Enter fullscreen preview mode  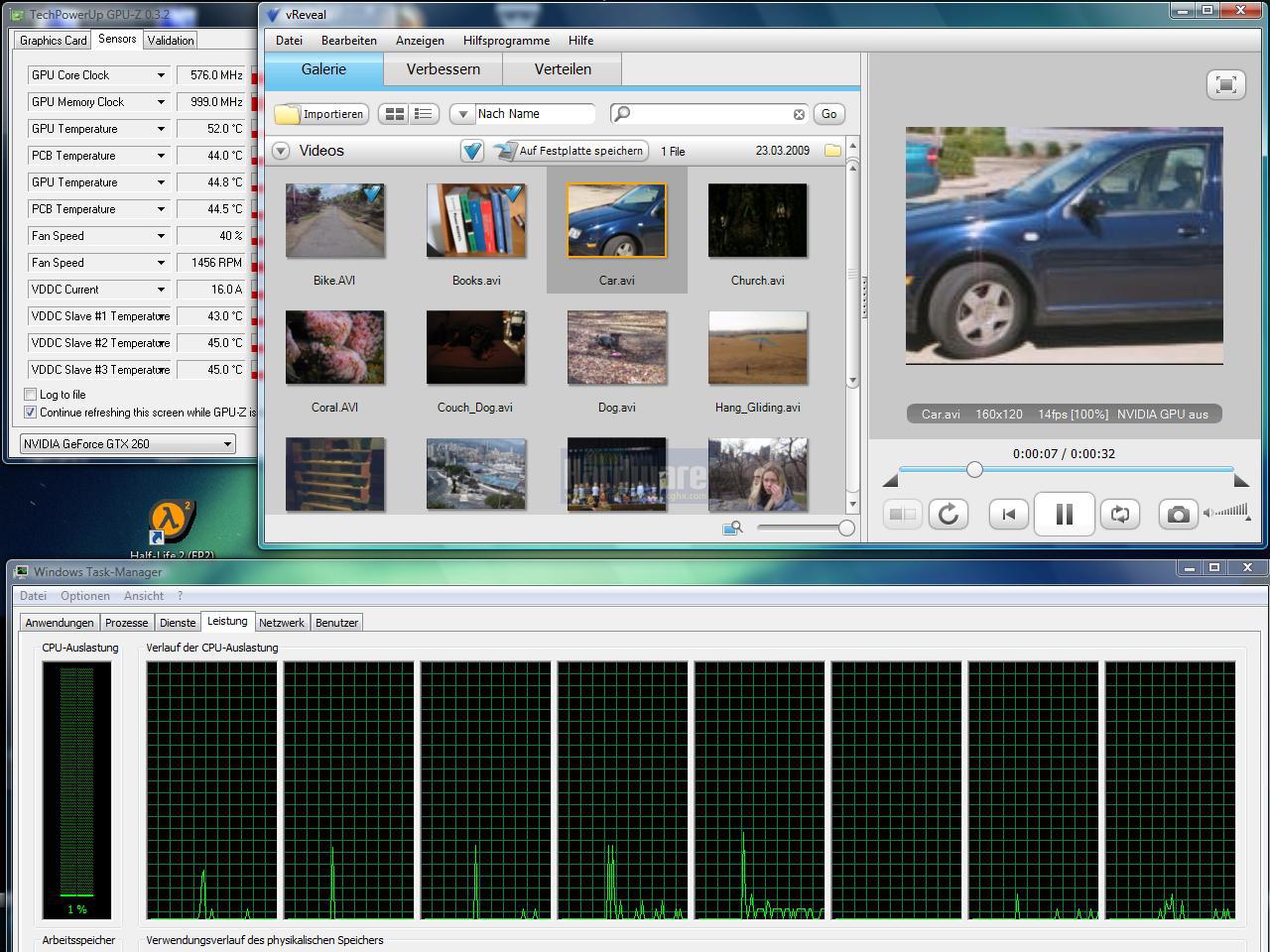coord(1225,84)
